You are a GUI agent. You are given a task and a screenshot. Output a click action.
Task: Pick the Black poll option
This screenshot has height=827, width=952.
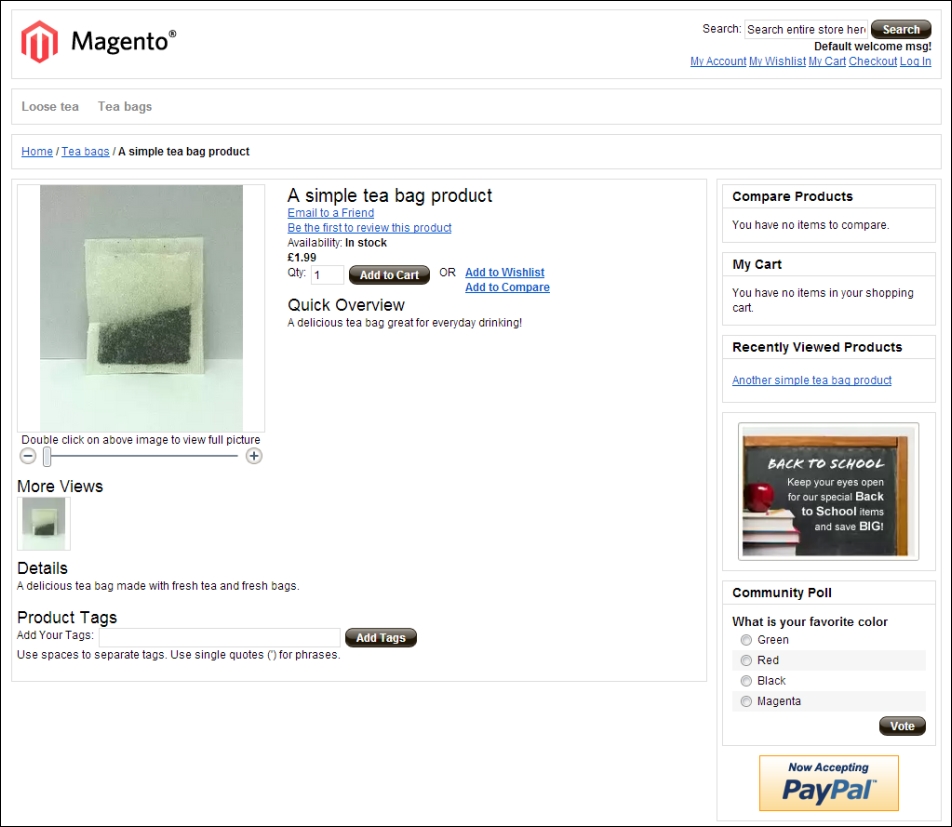pyautogui.click(x=746, y=681)
